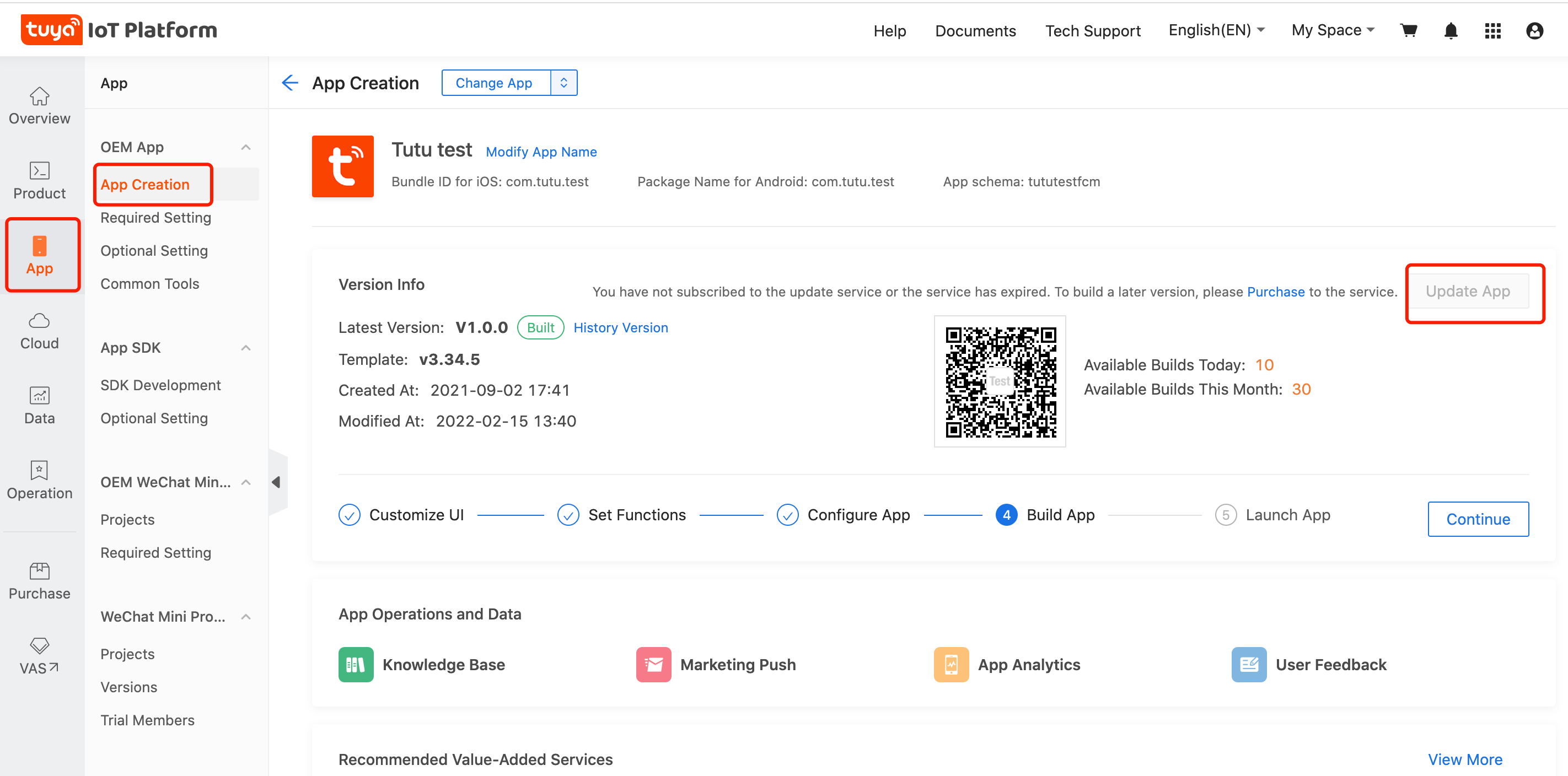This screenshot has width=1568, height=776.
Task: Open Versions menu item
Action: 129,687
